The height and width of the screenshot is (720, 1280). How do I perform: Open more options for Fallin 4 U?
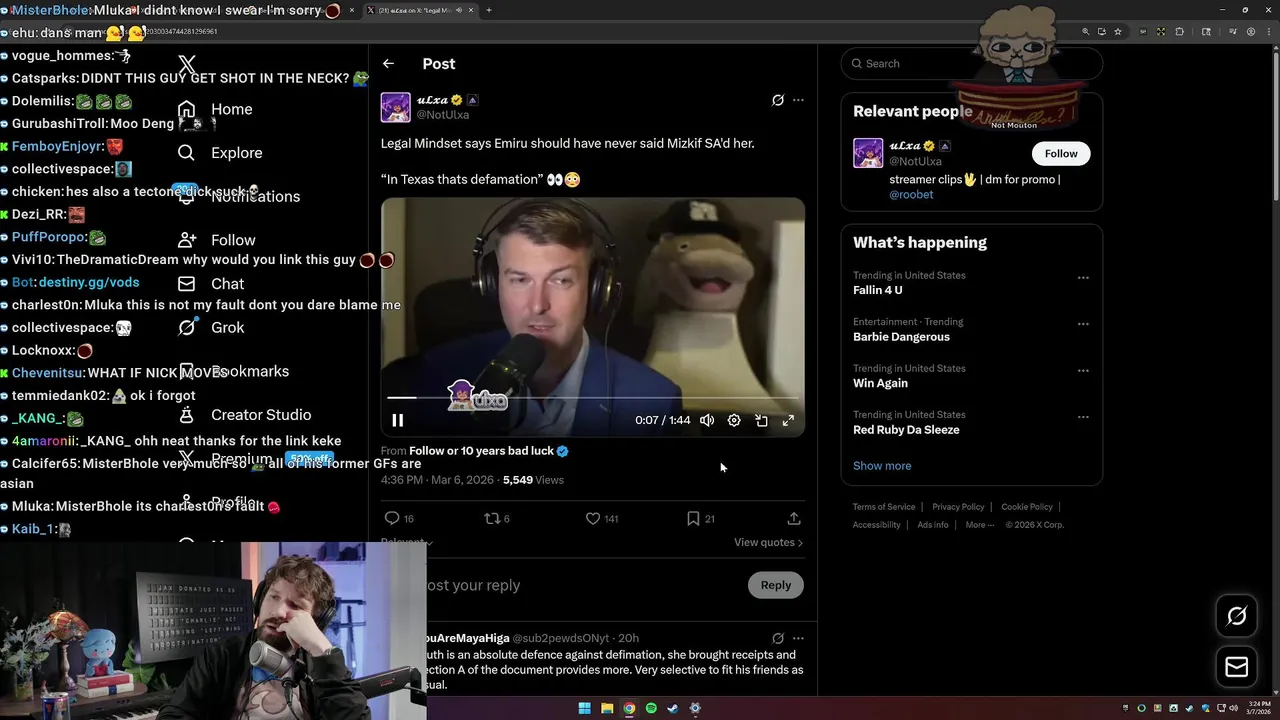point(1083,278)
